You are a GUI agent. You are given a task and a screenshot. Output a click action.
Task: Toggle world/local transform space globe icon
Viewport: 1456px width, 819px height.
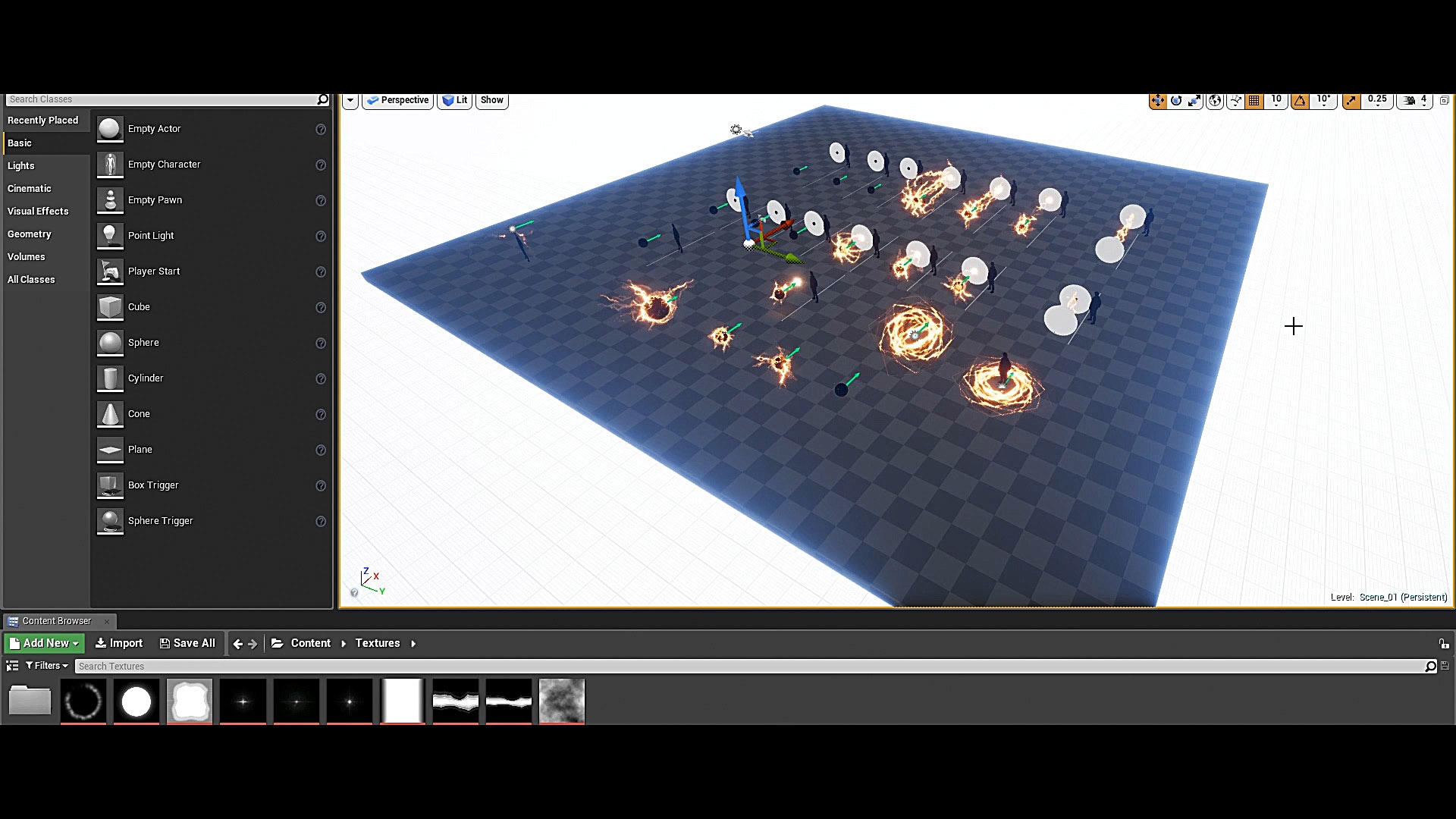[1214, 101]
